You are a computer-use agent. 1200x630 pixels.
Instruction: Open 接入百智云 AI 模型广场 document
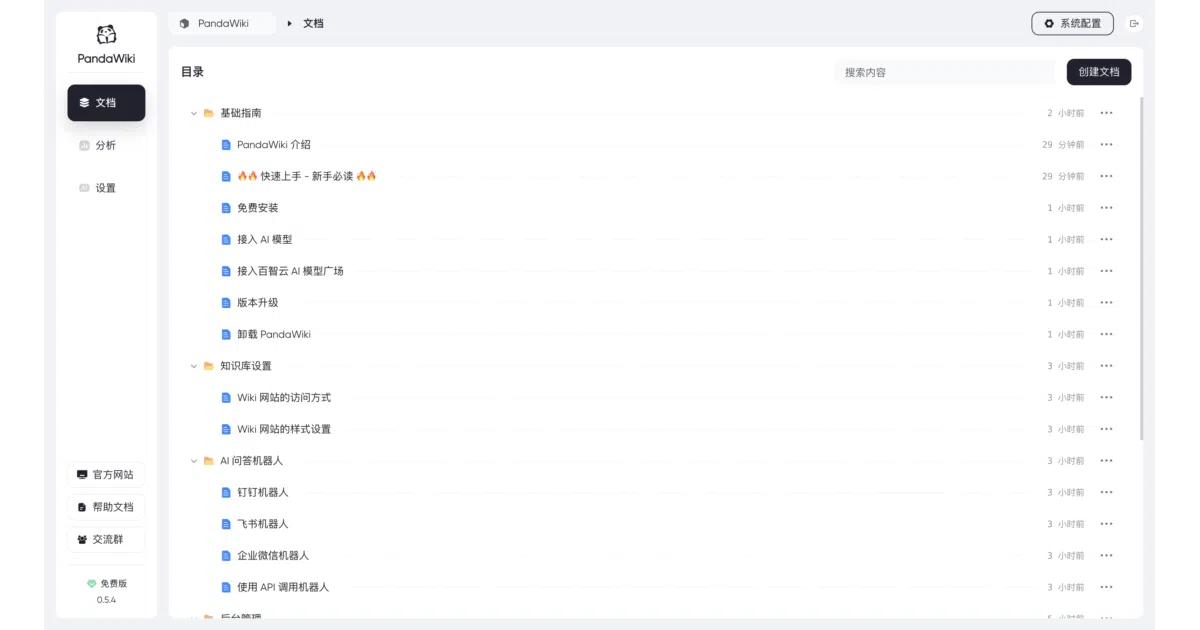point(290,271)
